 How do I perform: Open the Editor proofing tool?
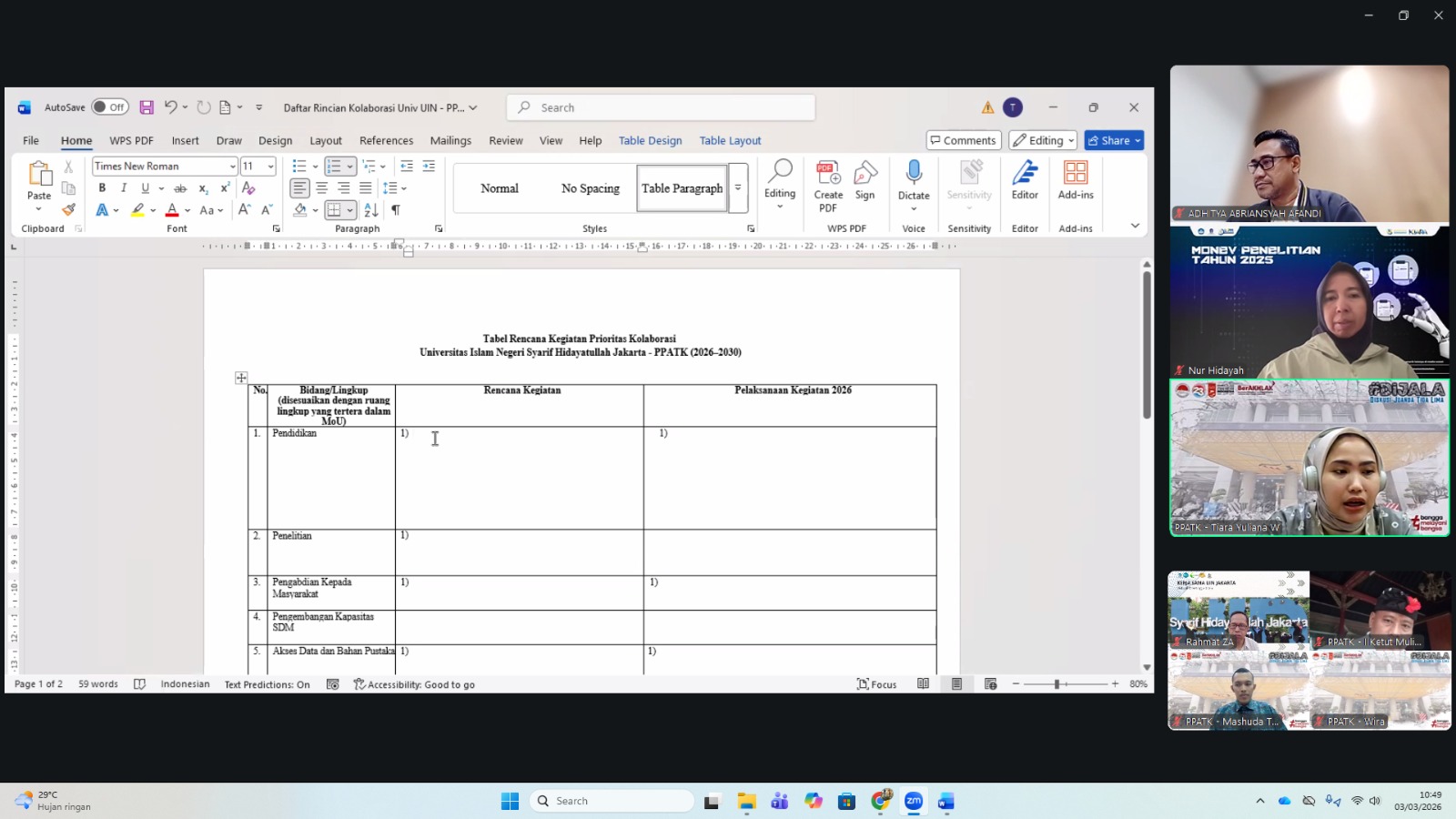click(x=1025, y=180)
